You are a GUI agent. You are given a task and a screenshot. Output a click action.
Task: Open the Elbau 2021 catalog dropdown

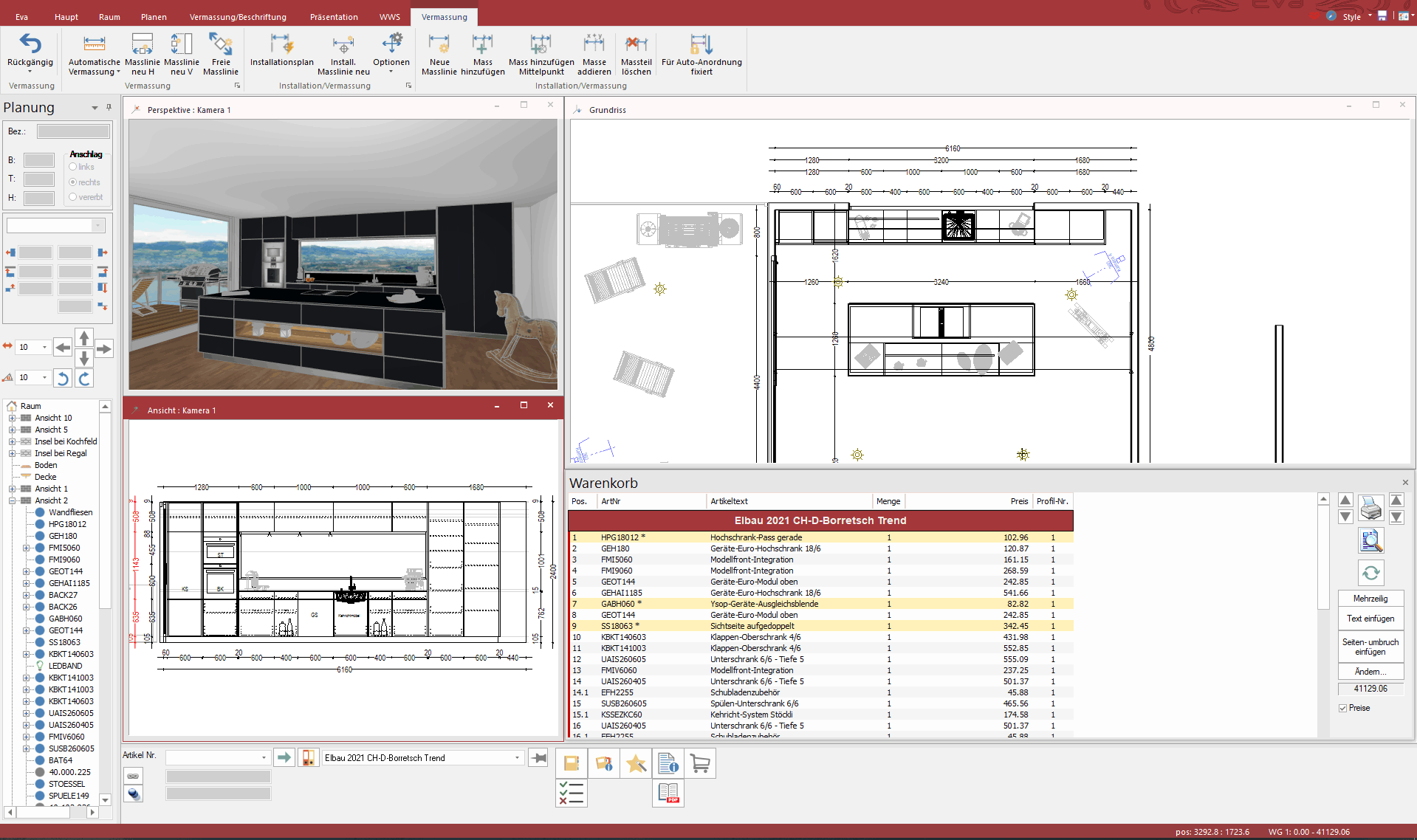click(x=517, y=758)
